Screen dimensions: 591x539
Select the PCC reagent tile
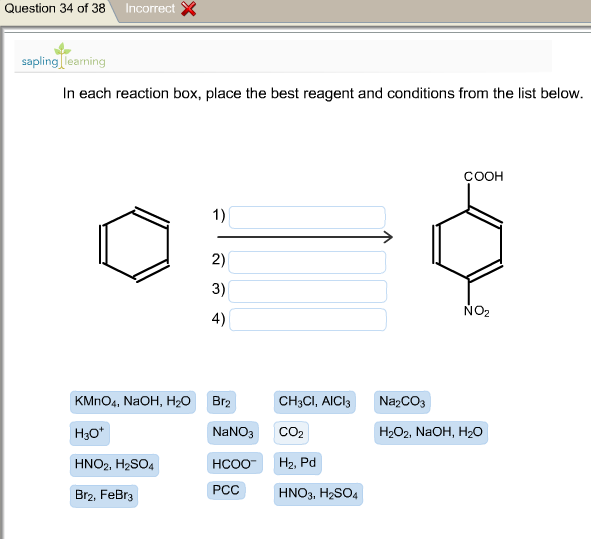[x=226, y=490]
